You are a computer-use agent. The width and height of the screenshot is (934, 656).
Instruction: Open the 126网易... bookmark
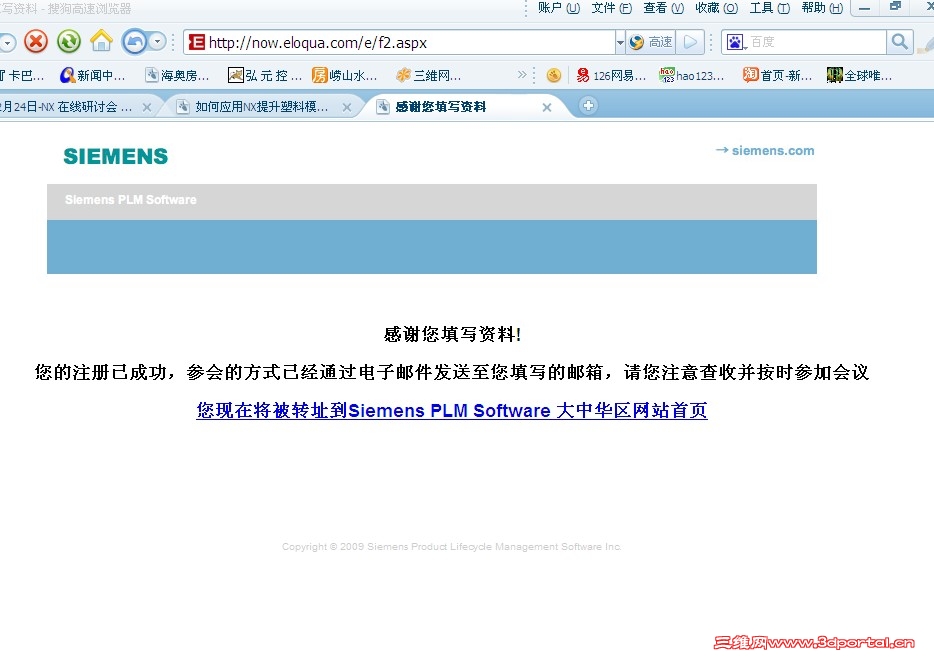[x=611, y=76]
